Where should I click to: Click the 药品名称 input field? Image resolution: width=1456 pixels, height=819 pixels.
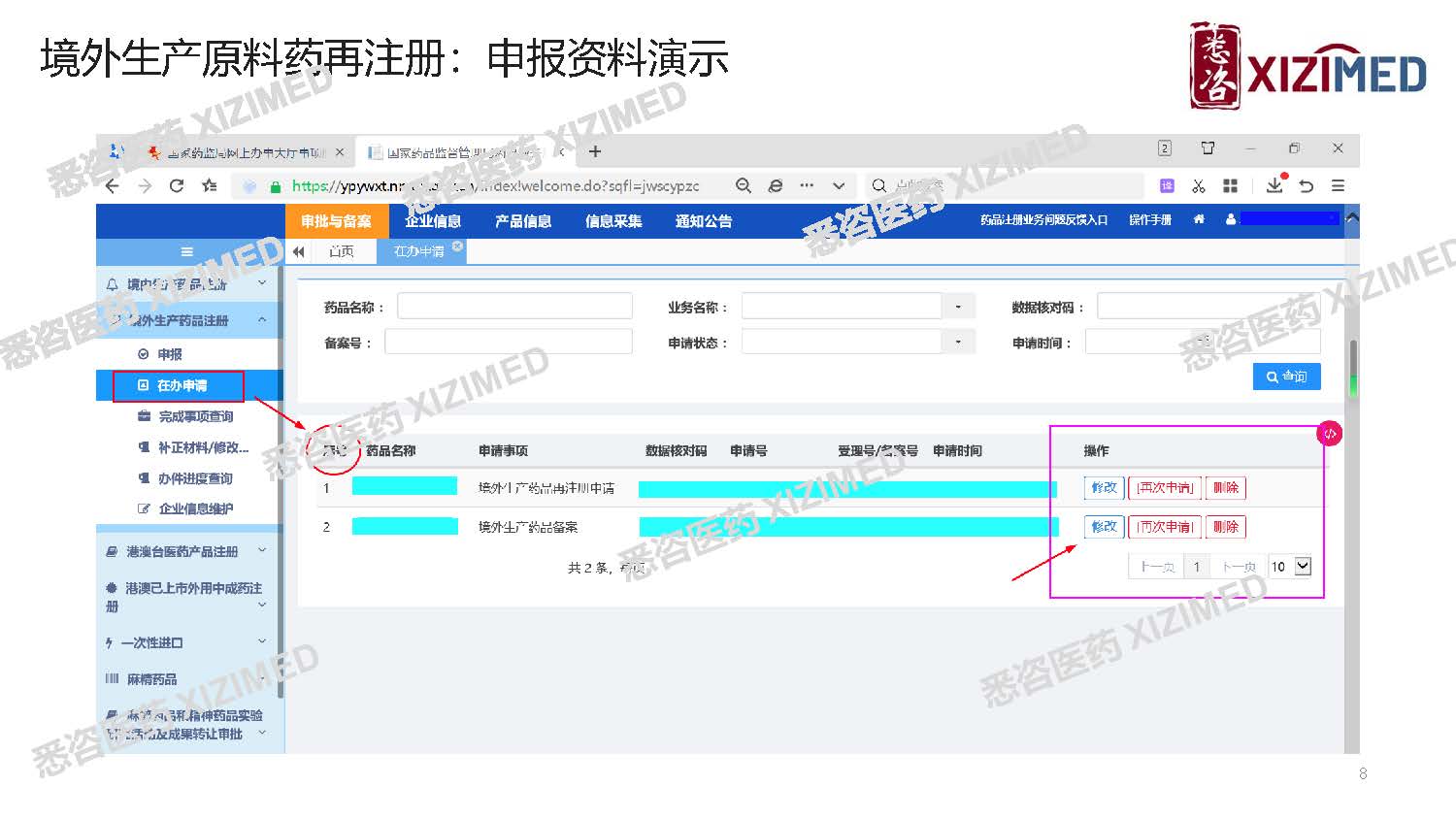point(514,307)
